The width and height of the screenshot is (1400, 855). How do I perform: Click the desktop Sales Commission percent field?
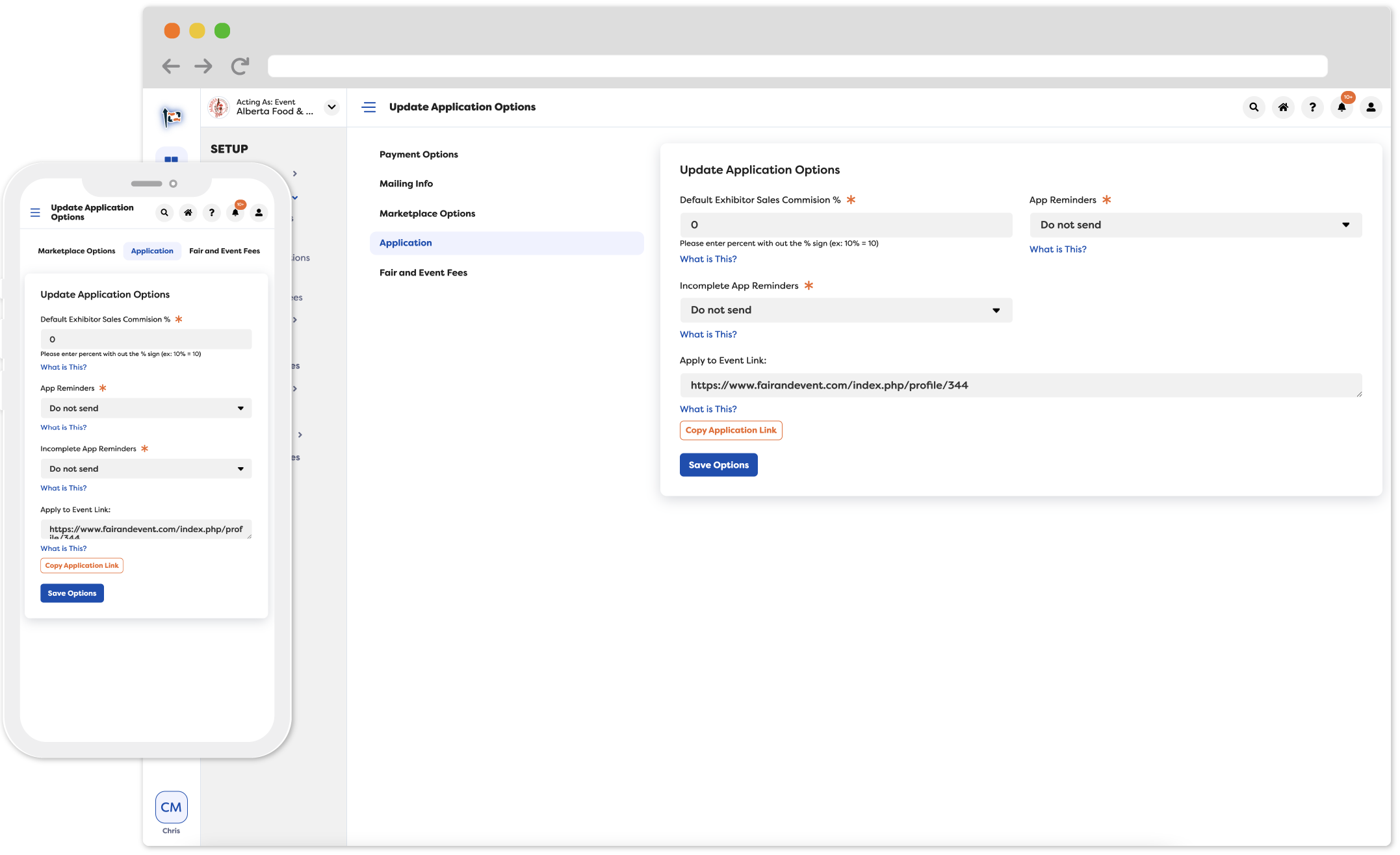[x=846, y=225]
